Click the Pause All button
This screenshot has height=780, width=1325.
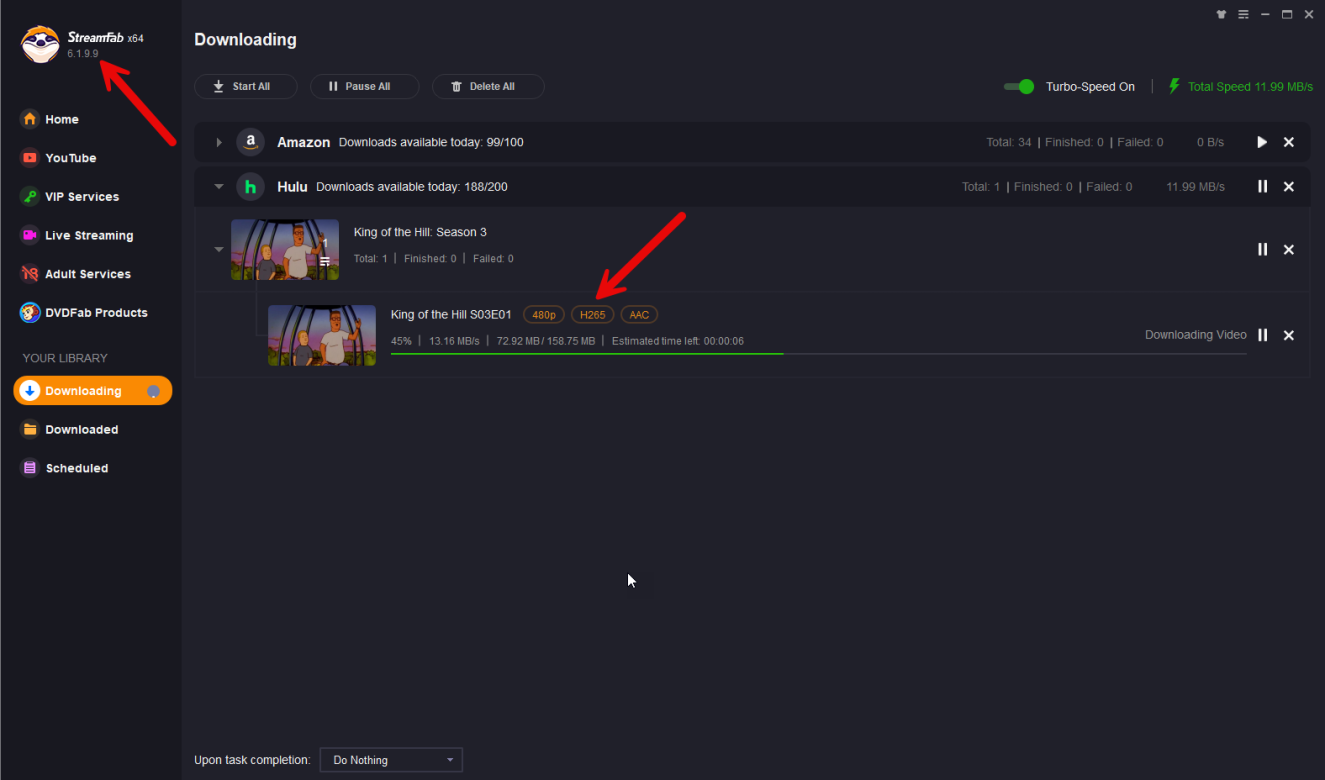365,87
